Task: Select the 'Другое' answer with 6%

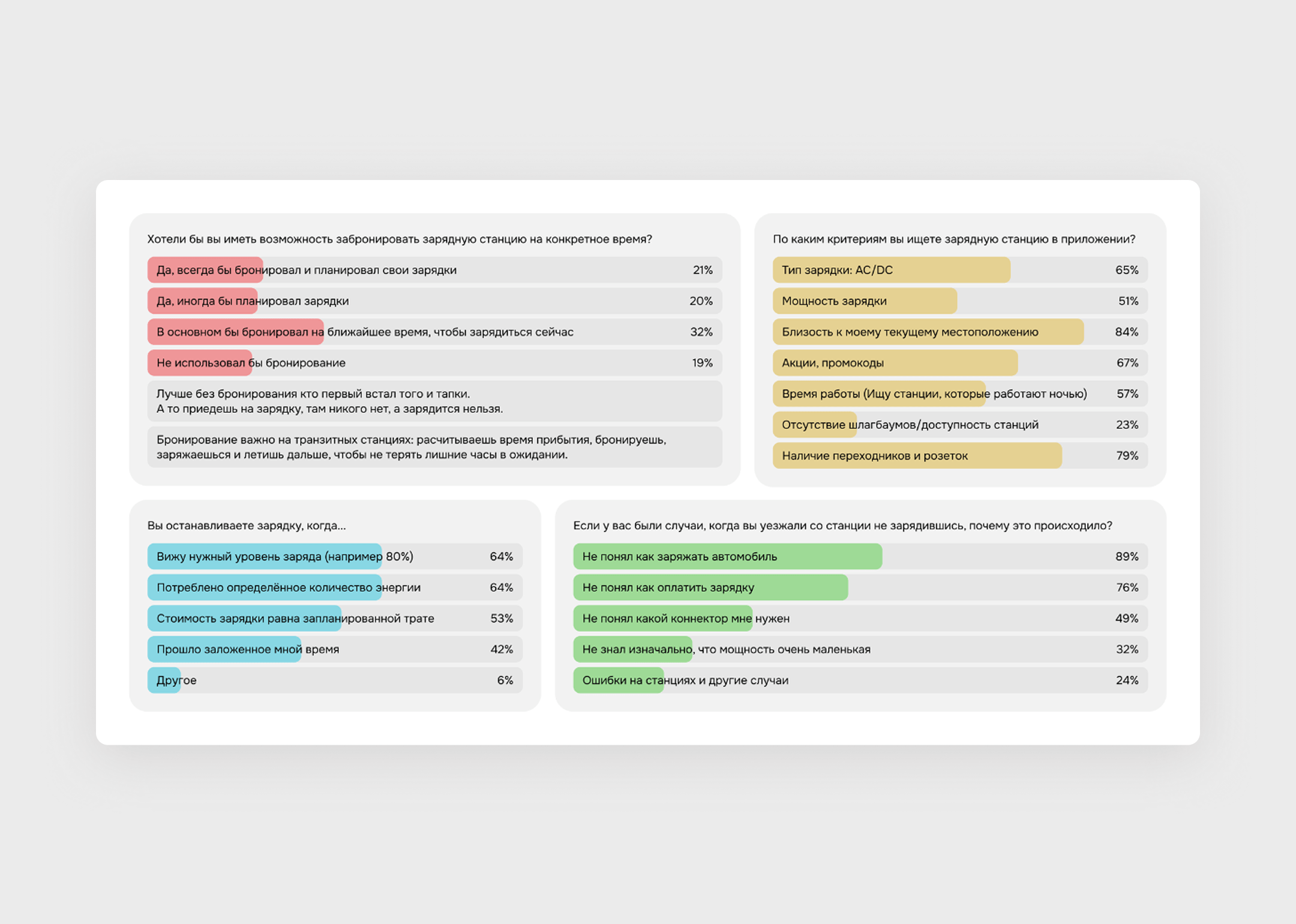Action: coord(335,680)
